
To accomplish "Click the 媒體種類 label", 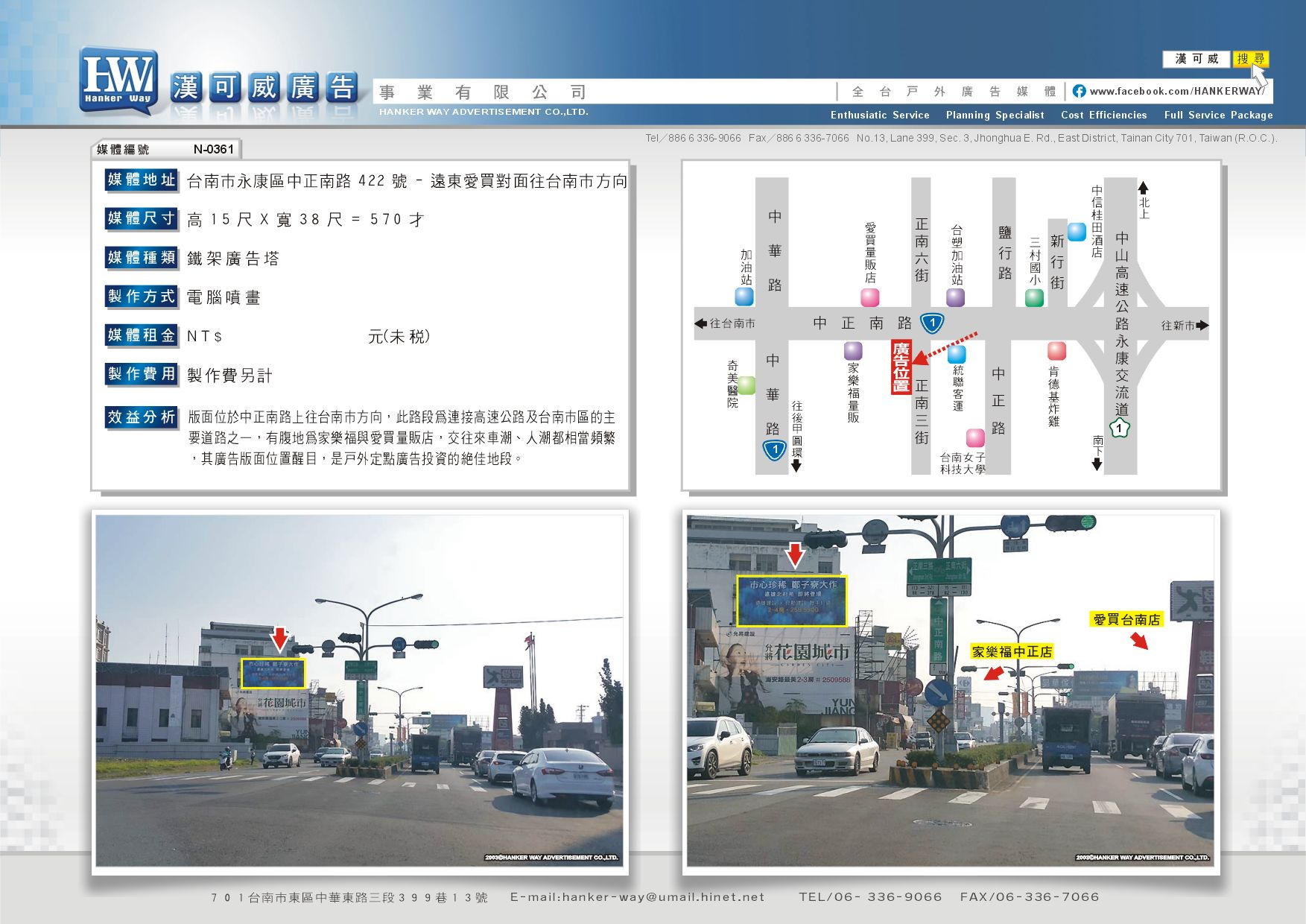I will click(142, 258).
